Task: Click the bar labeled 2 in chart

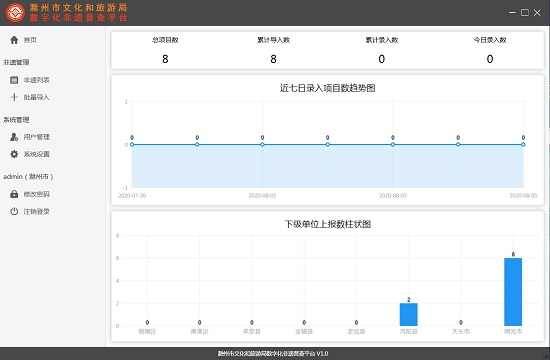Action: pyautogui.click(x=409, y=315)
